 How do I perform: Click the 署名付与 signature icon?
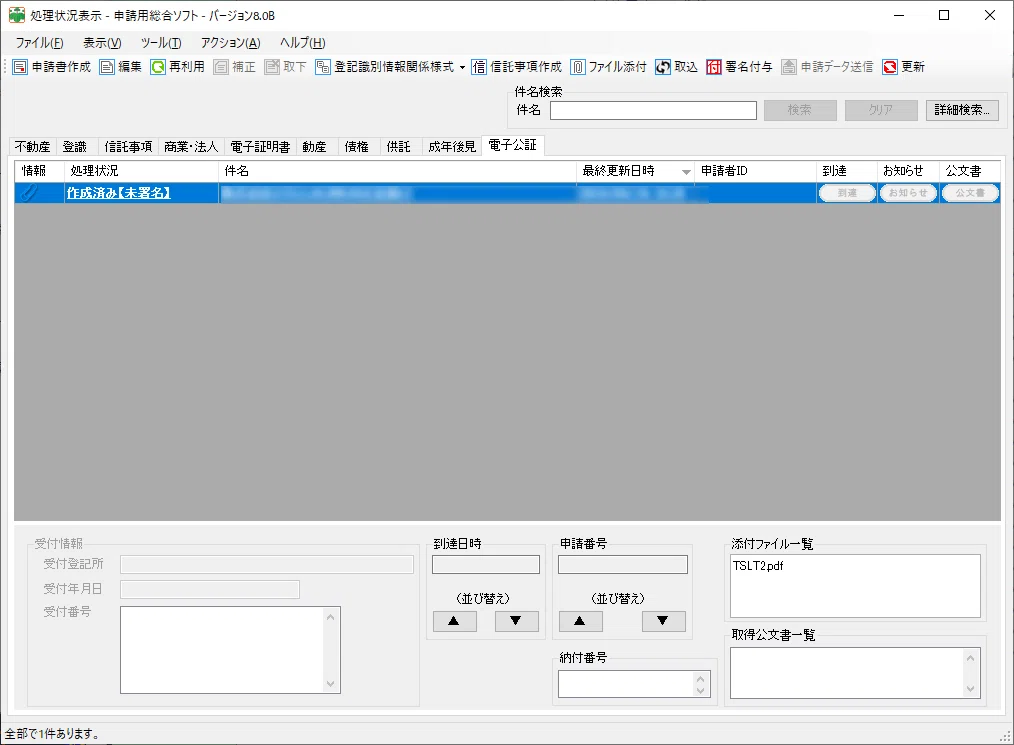714,67
